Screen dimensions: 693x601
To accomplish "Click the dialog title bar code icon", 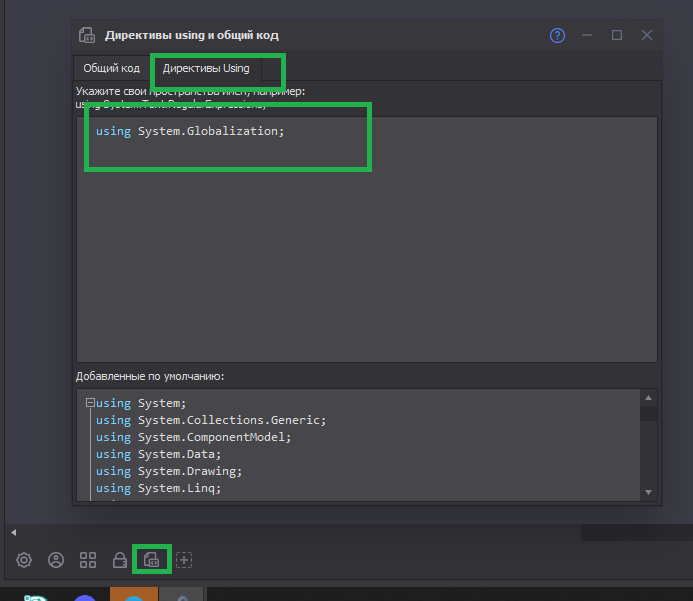I will coord(87,35).
